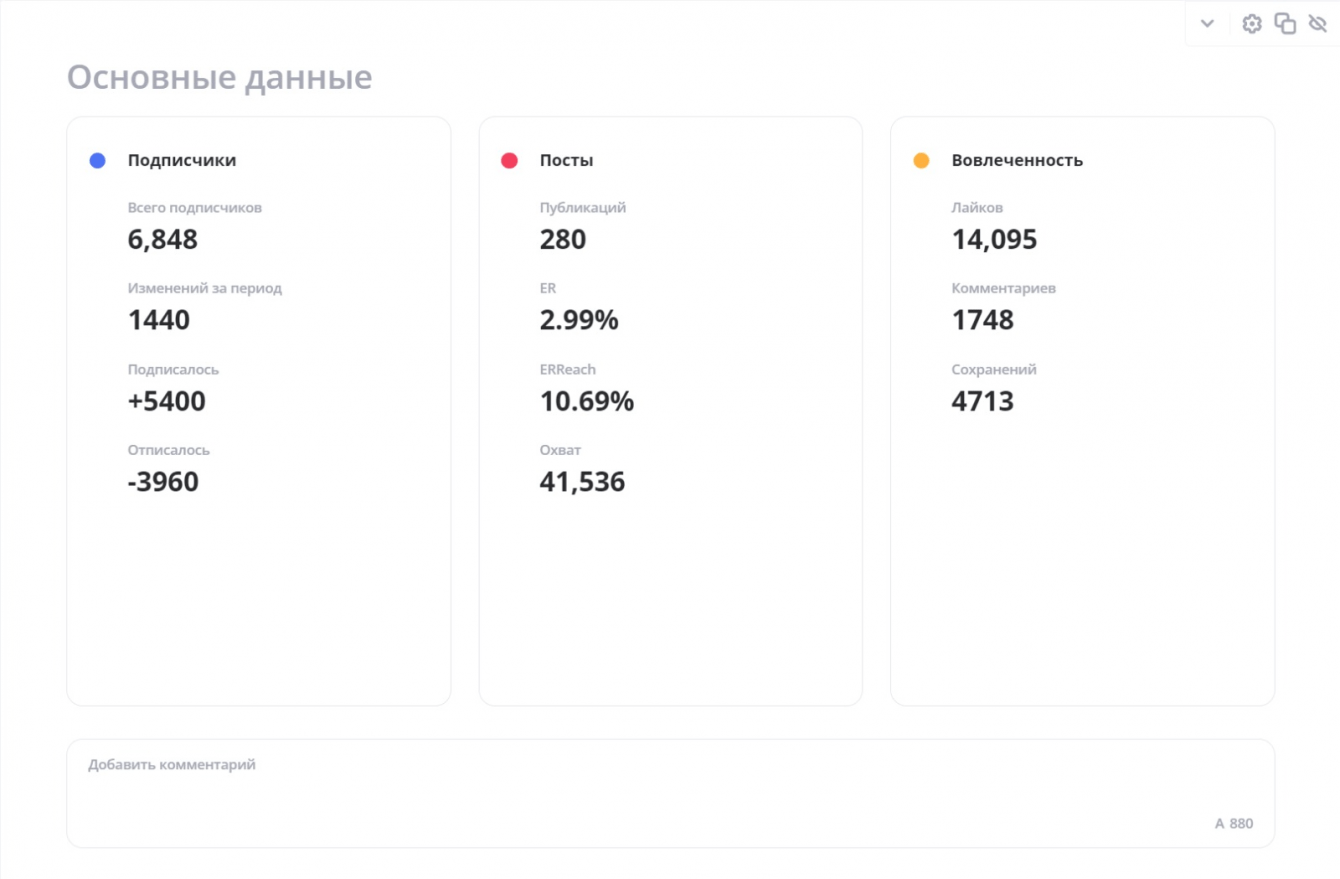Open block settings via the gear icon
This screenshot has height=879, width=1340.
(1252, 24)
